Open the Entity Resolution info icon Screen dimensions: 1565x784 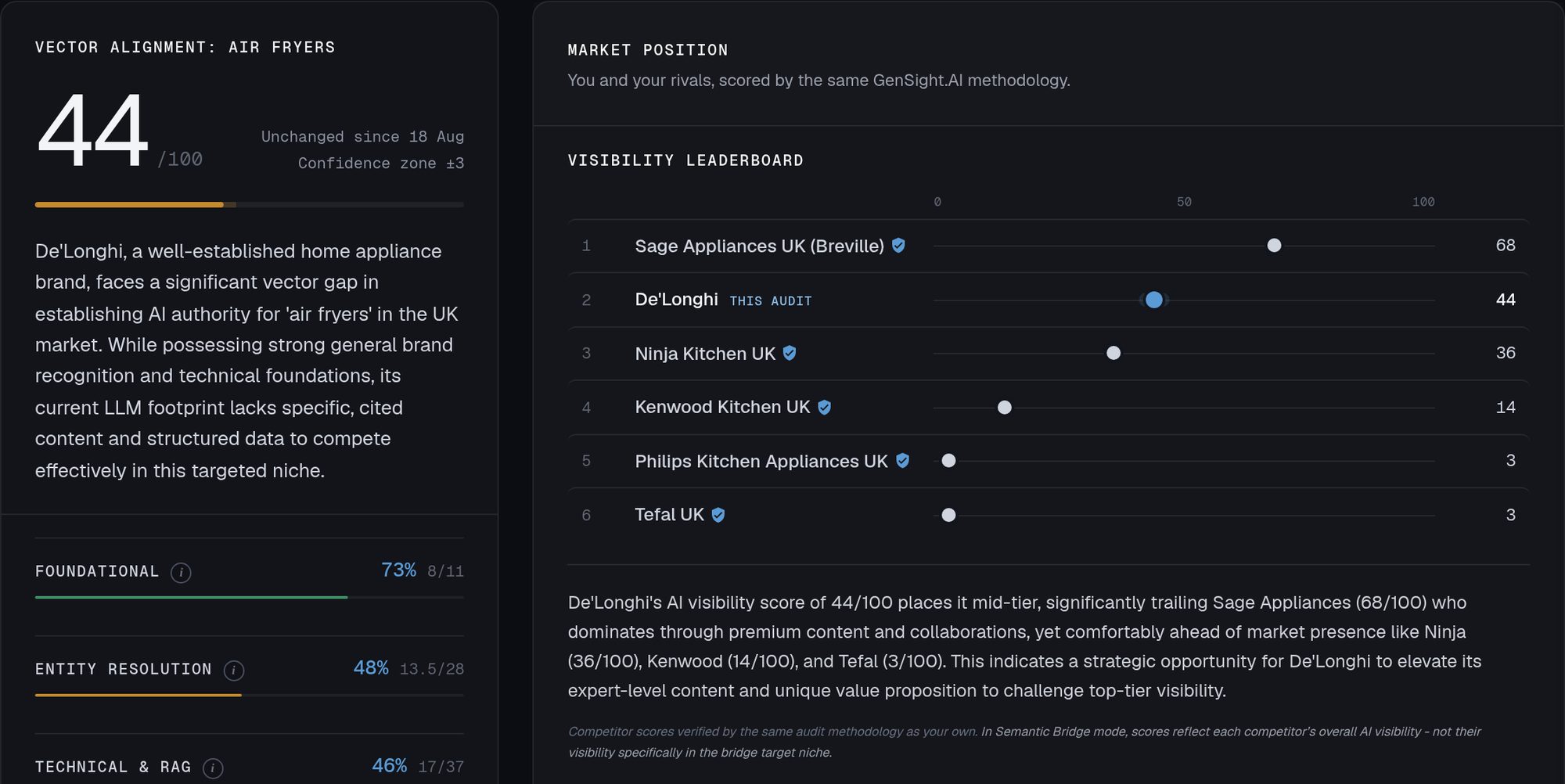pyautogui.click(x=234, y=671)
